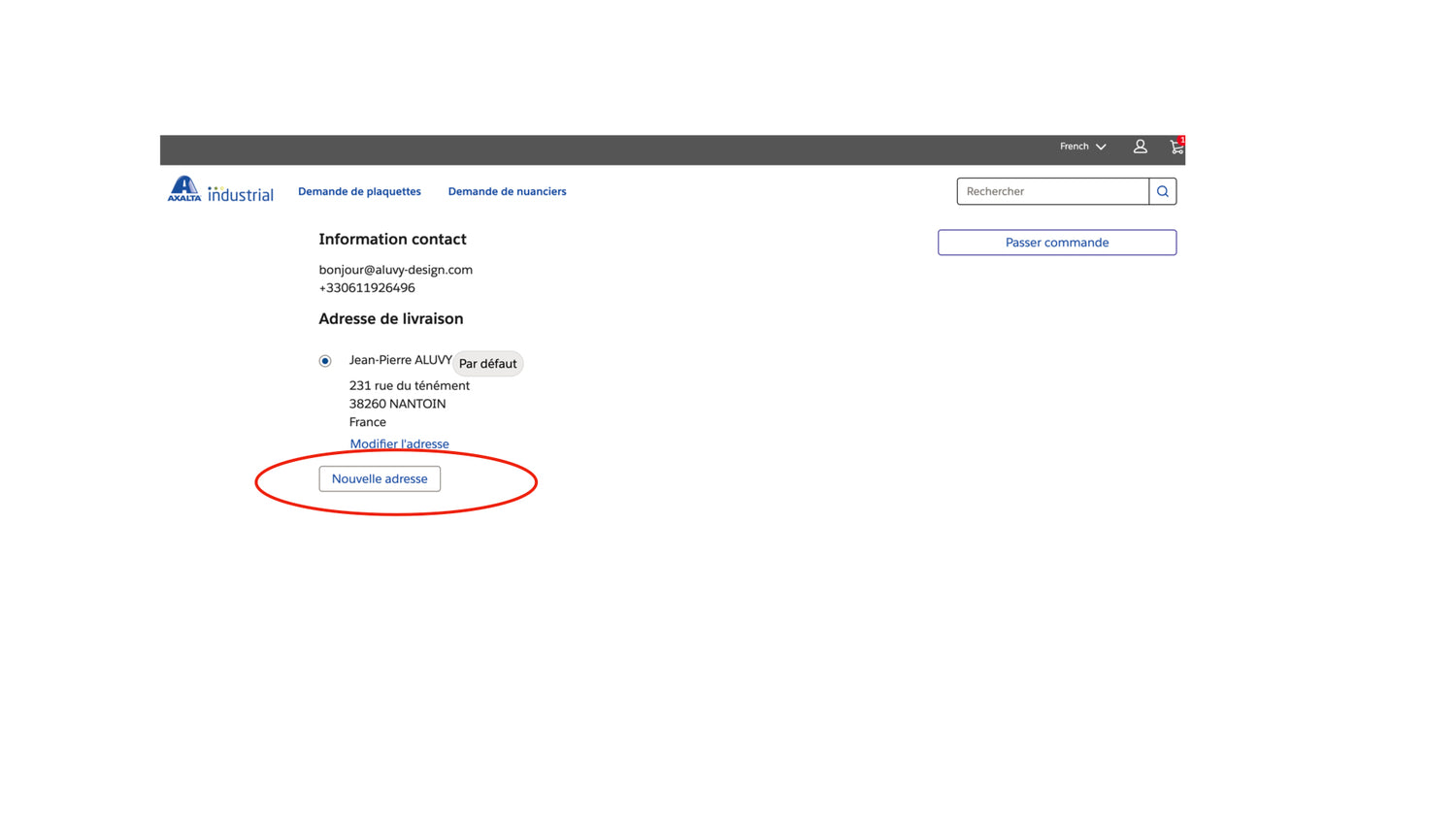Click the +330611926496 phone number
The height and width of the screenshot is (819, 1456).
coord(367,288)
